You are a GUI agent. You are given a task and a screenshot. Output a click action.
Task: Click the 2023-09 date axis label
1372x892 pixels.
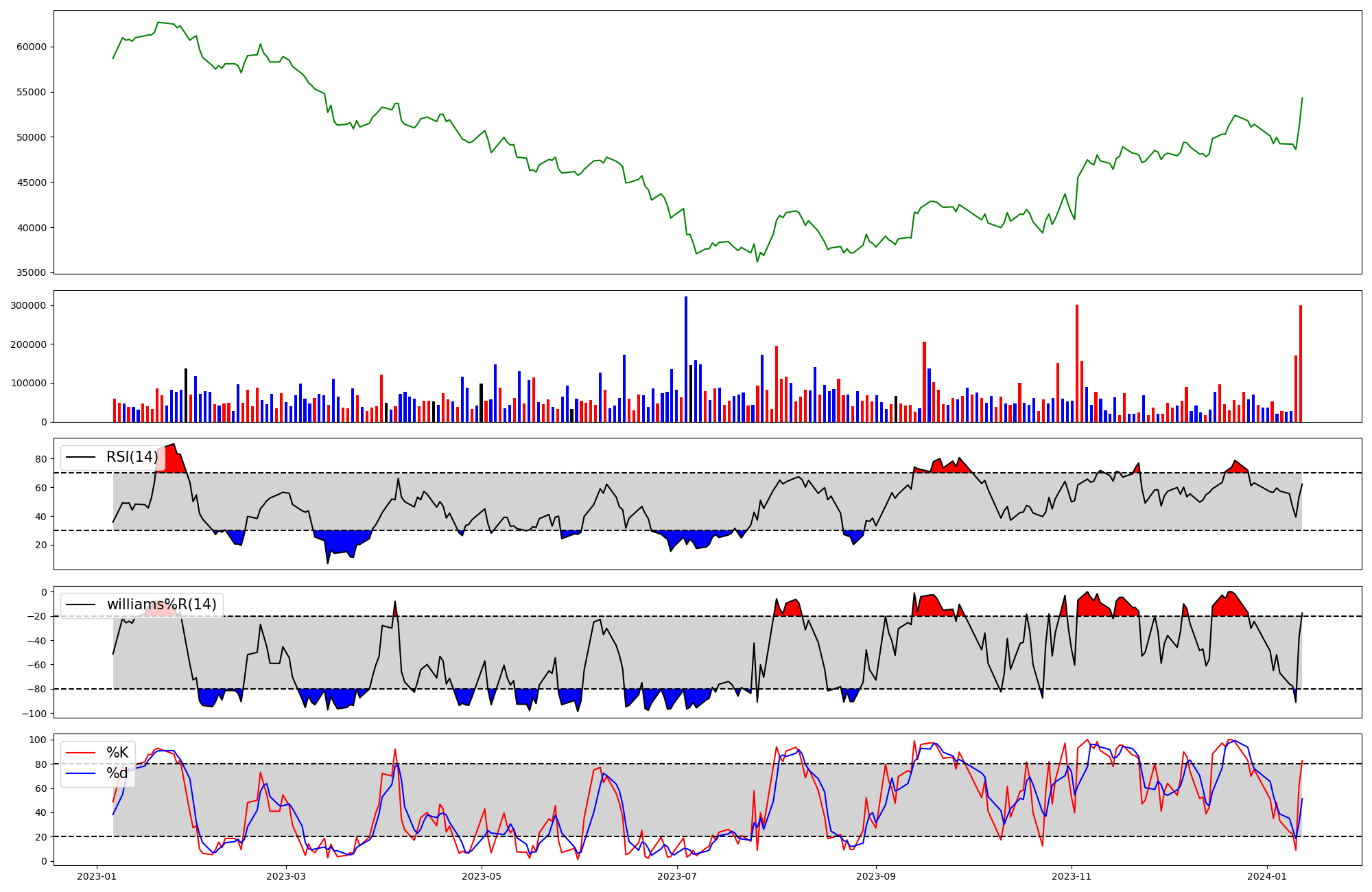(876, 876)
